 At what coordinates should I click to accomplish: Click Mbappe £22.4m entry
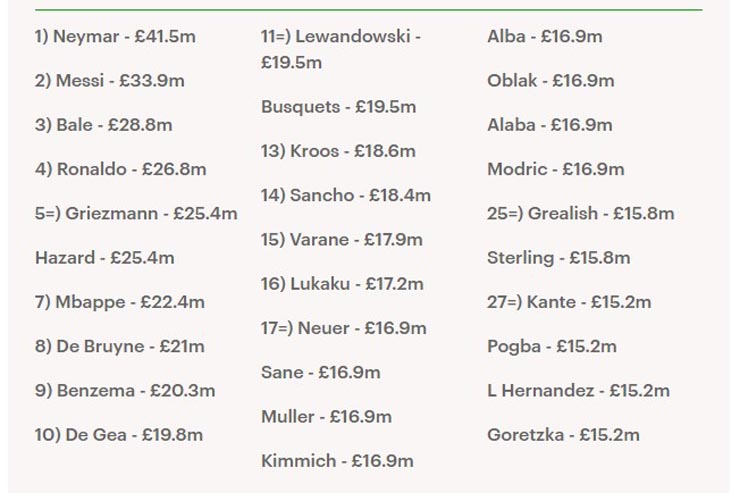(x=119, y=302)
